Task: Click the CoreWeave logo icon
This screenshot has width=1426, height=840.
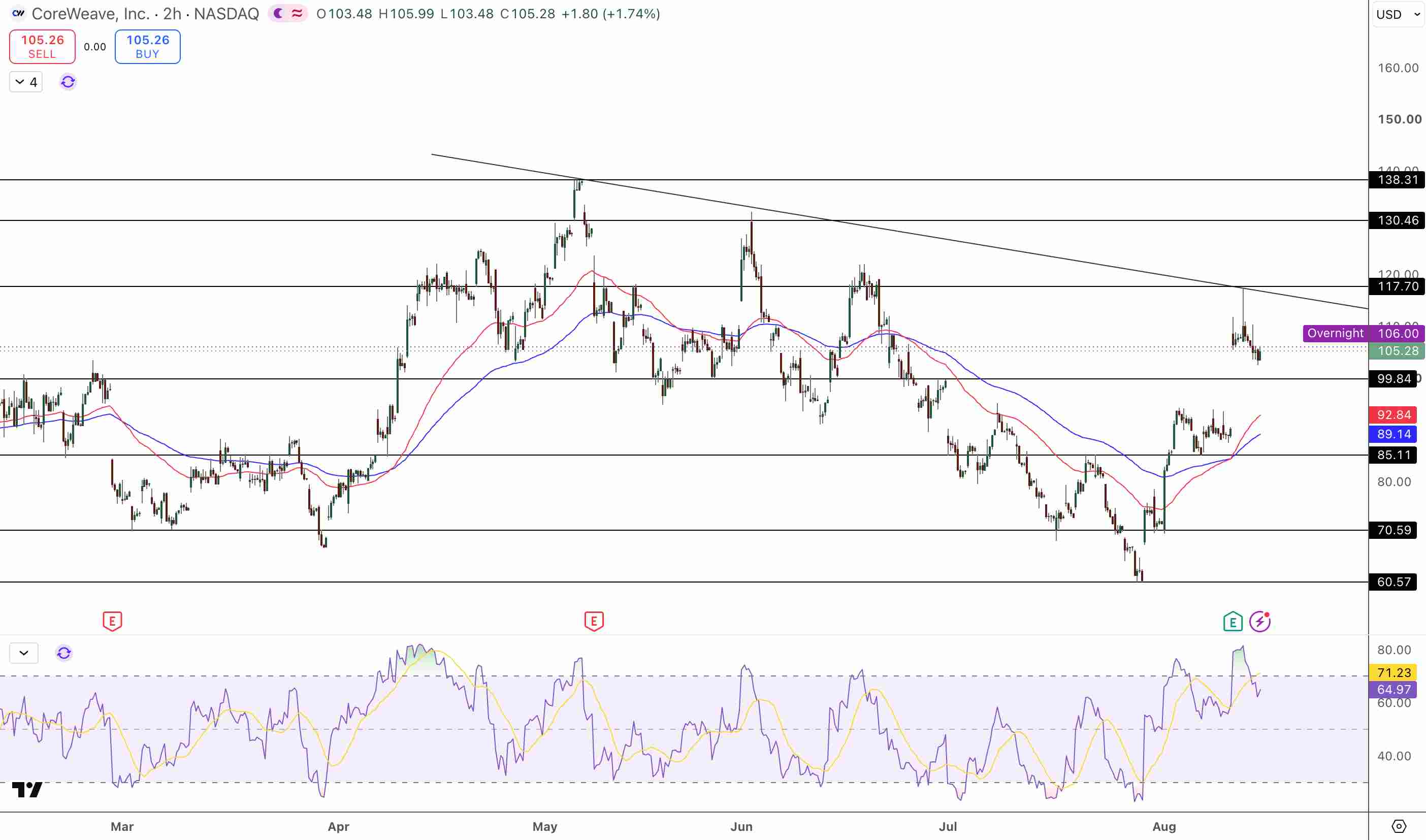Action: 18,13
